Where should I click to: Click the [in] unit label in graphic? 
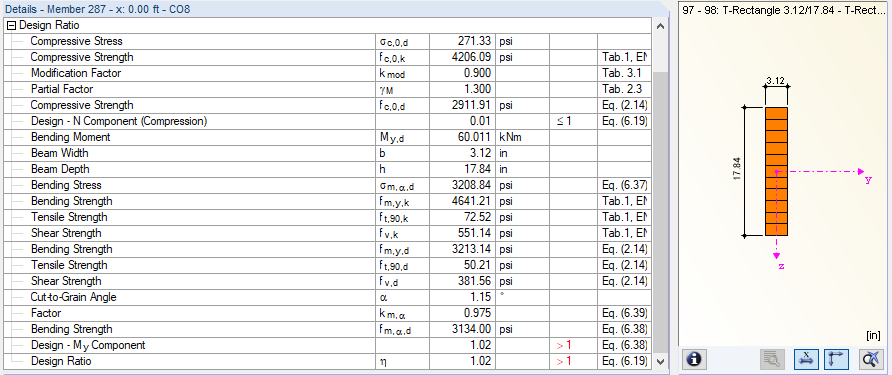873,336
